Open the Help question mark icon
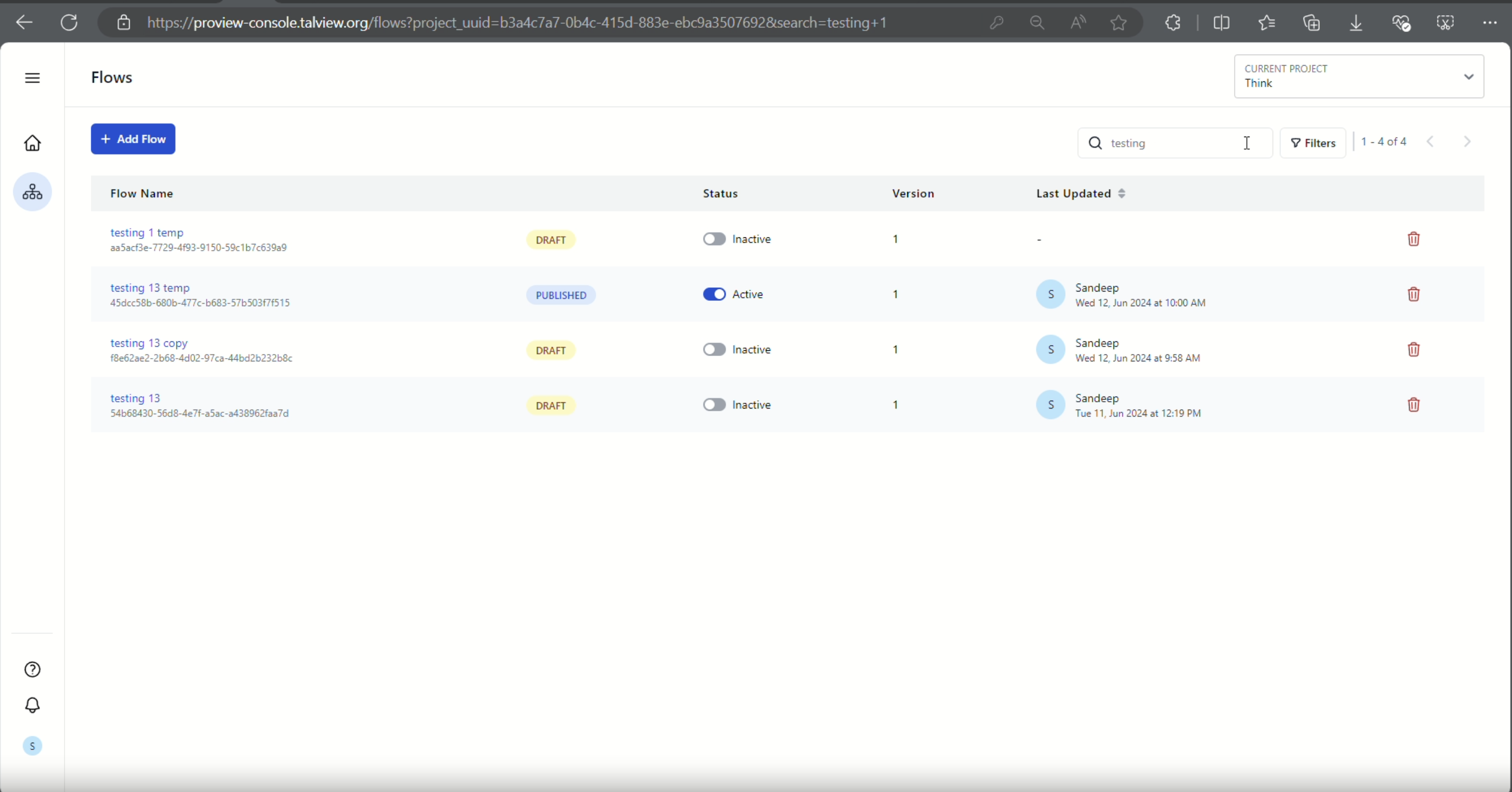The height and width of the screenshot is (792, 1512). click(x=32, y=669)
